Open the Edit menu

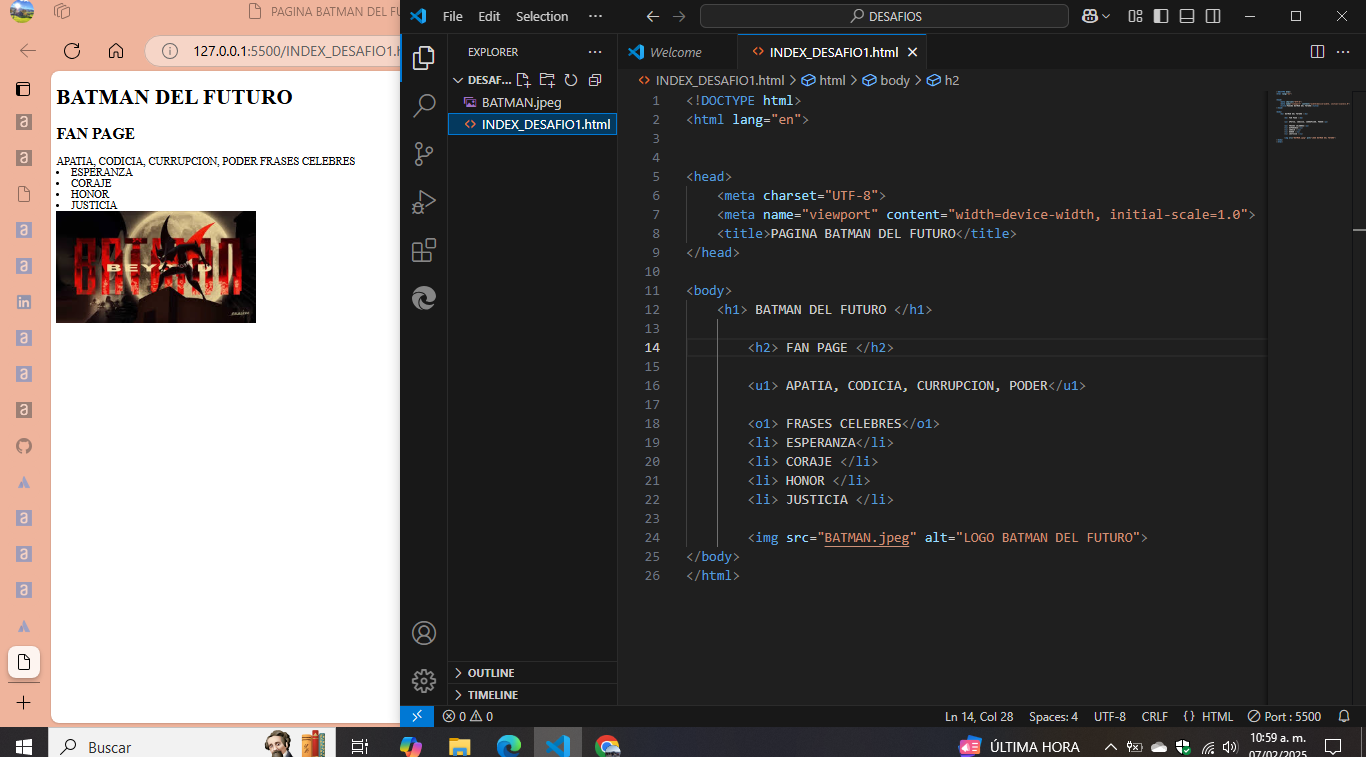489,16
